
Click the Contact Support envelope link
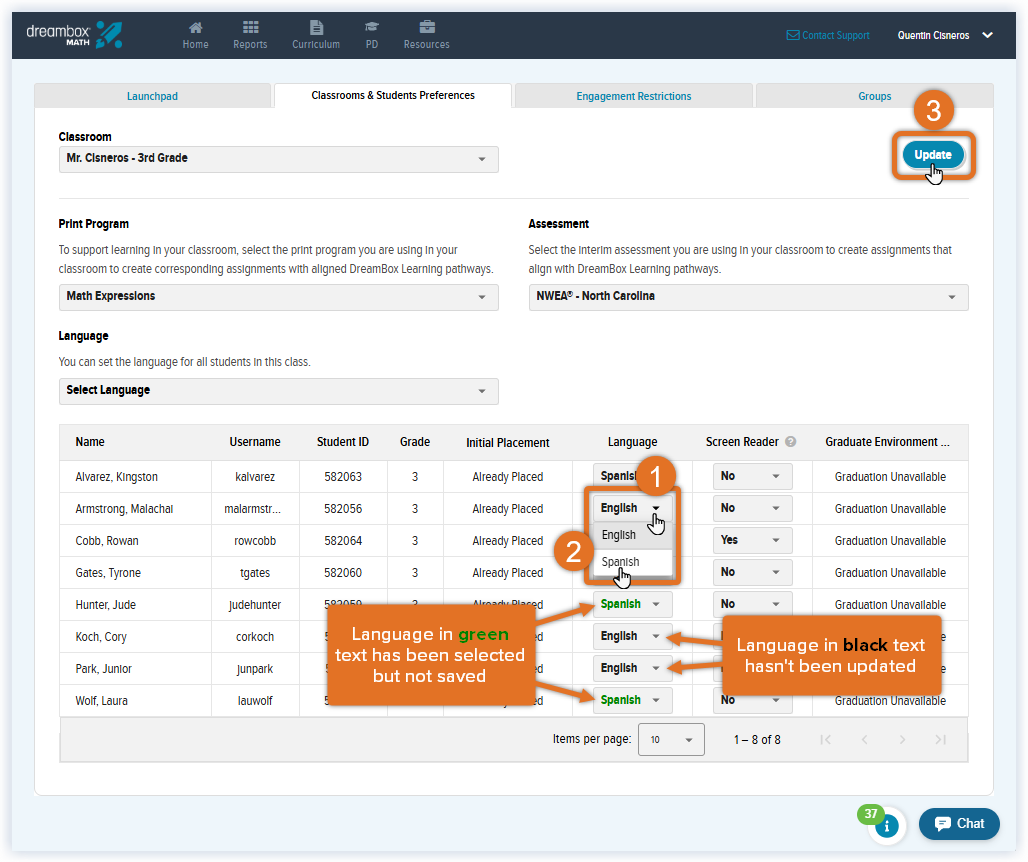[828, 35]
